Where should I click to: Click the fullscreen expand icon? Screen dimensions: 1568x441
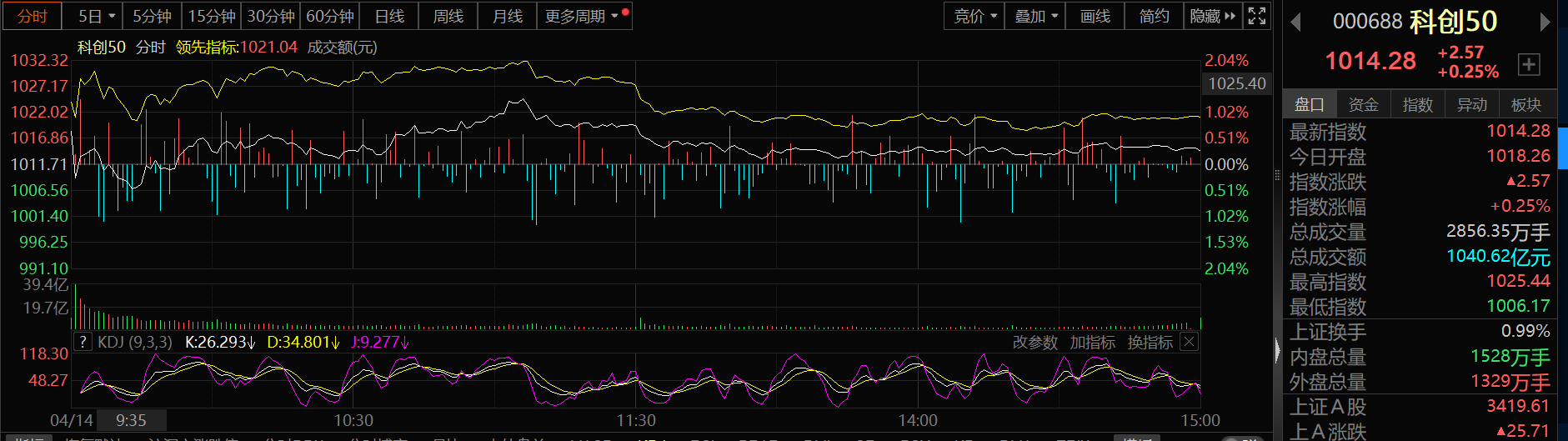point(1257,16)
